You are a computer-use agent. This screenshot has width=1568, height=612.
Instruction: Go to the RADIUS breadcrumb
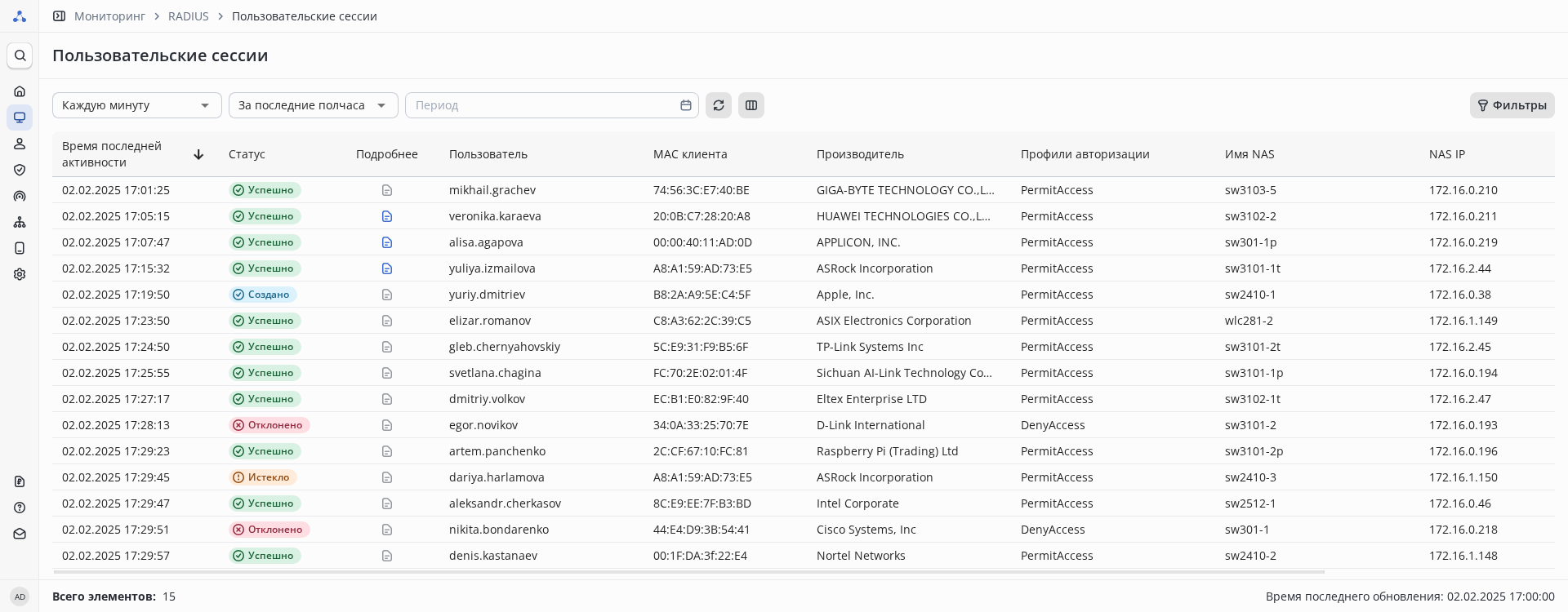(x=188, y=16)
